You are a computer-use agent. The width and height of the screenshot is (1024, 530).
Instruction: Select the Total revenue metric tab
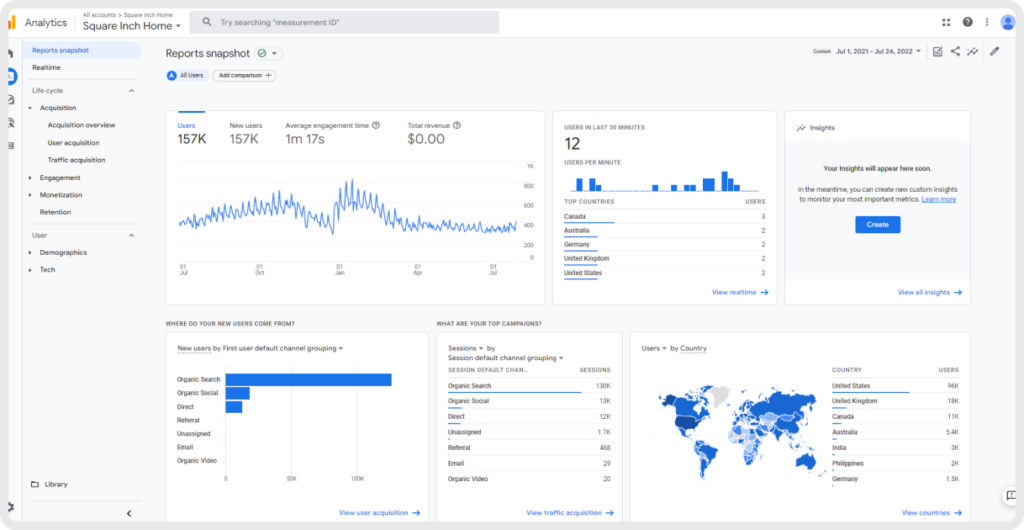coord(434,133)
